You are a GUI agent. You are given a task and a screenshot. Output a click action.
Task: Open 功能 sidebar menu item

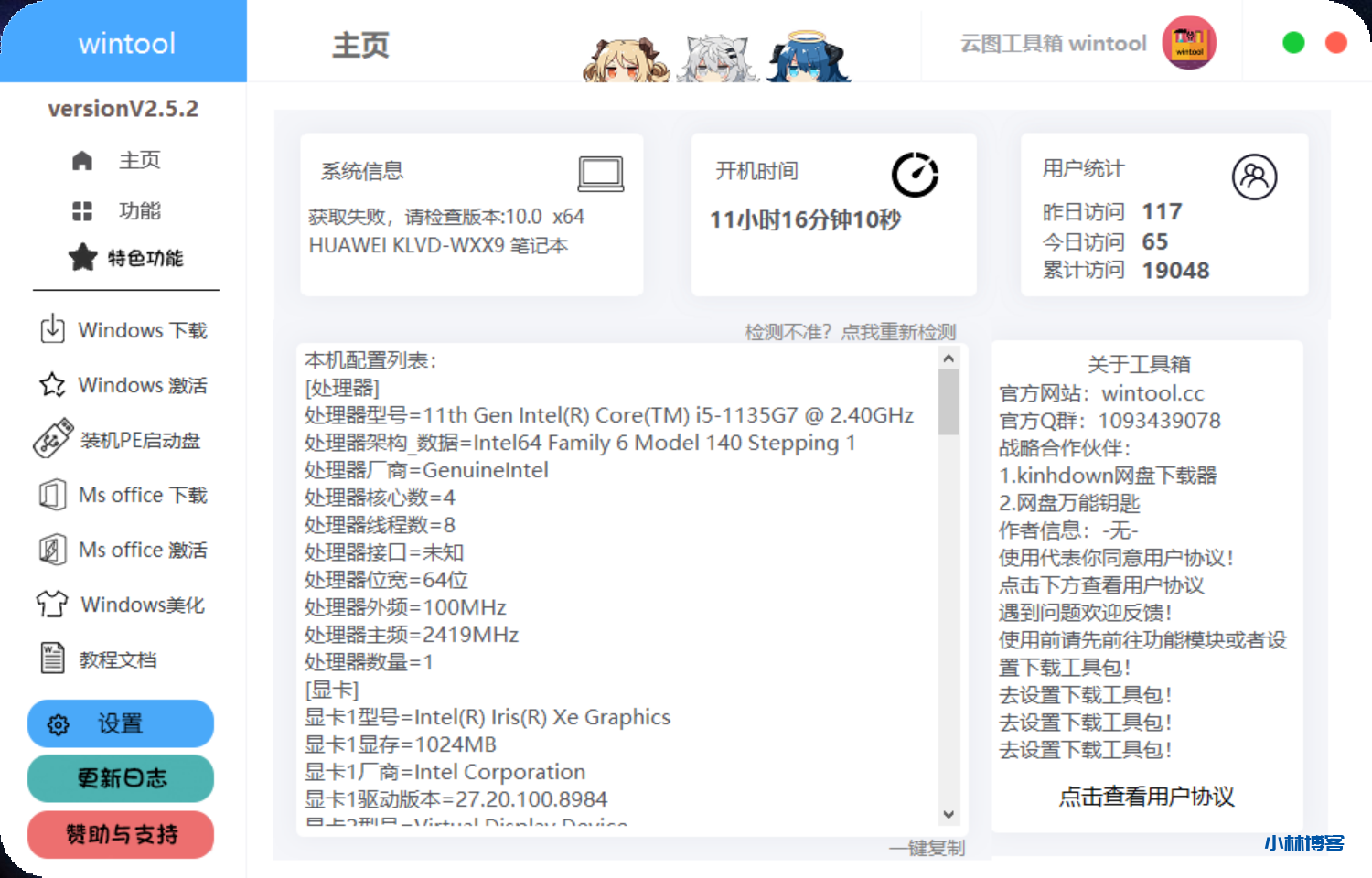(119, 211)
